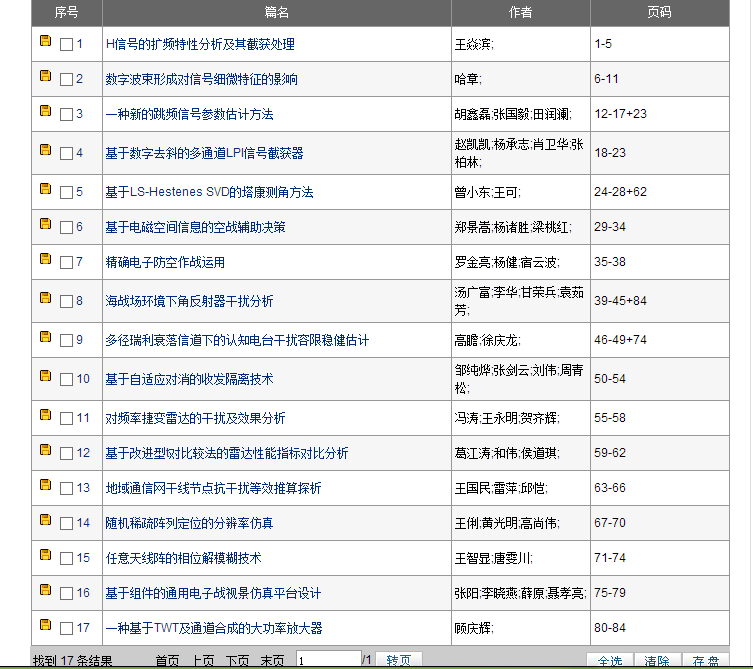Viewport: 753px width, 669px height.
Task: Open article 精确电子防空作战运用
Action: (x=165, y=262)
